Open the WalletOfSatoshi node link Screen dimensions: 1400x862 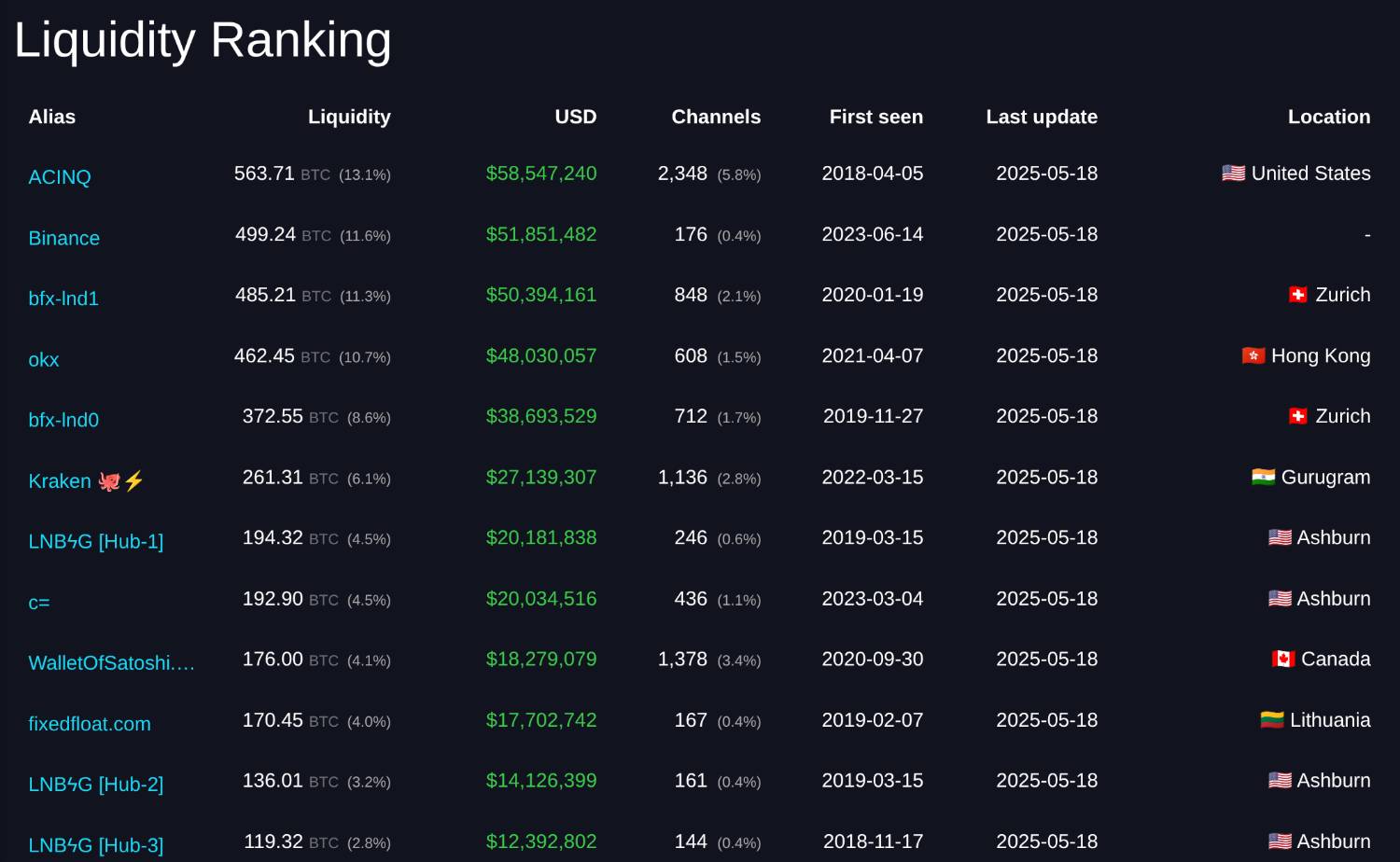click(112, 663)
